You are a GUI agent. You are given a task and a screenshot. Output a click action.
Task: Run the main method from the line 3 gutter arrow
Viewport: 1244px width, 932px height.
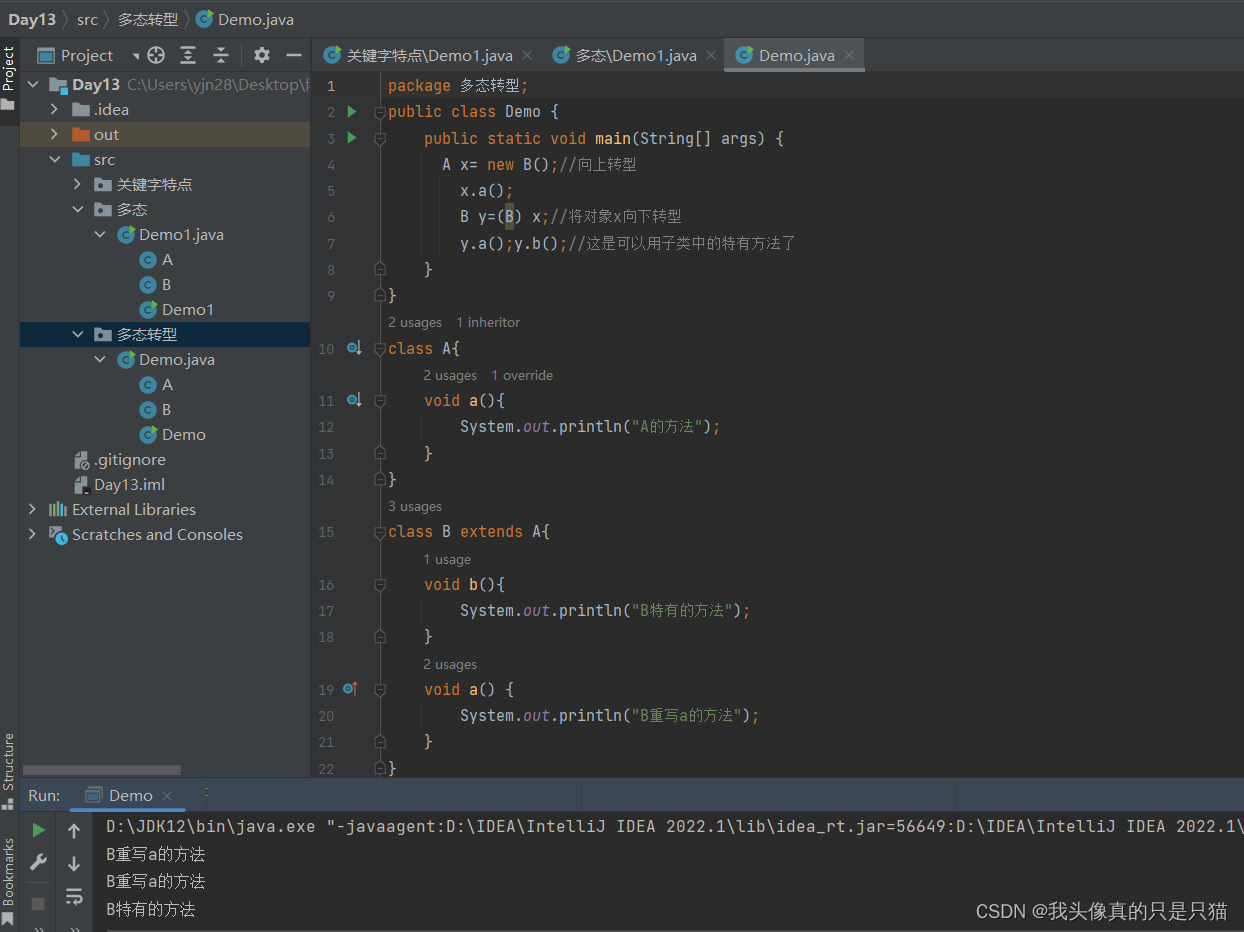click(351, 137)
